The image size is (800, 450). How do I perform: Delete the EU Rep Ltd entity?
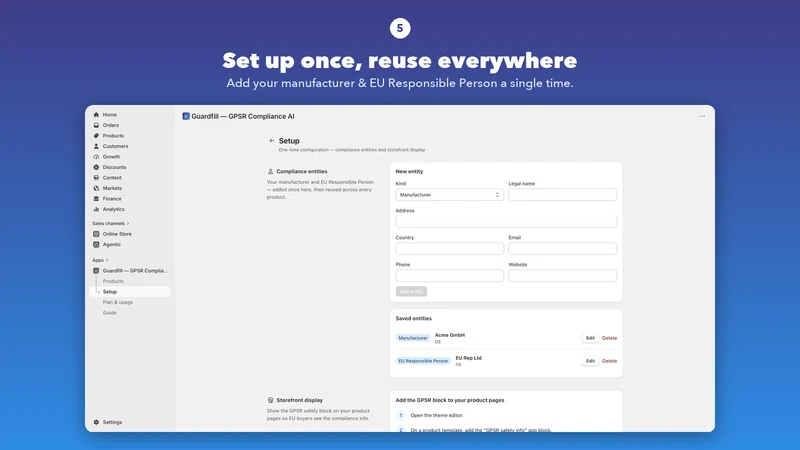(x=609, y=361)
